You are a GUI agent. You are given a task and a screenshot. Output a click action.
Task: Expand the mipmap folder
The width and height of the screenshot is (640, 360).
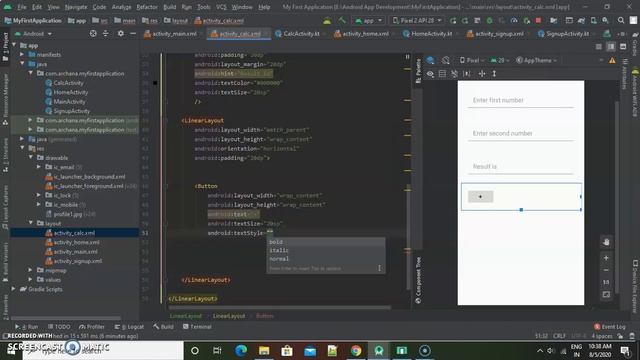pyautogui.click(x=31, y=270)
